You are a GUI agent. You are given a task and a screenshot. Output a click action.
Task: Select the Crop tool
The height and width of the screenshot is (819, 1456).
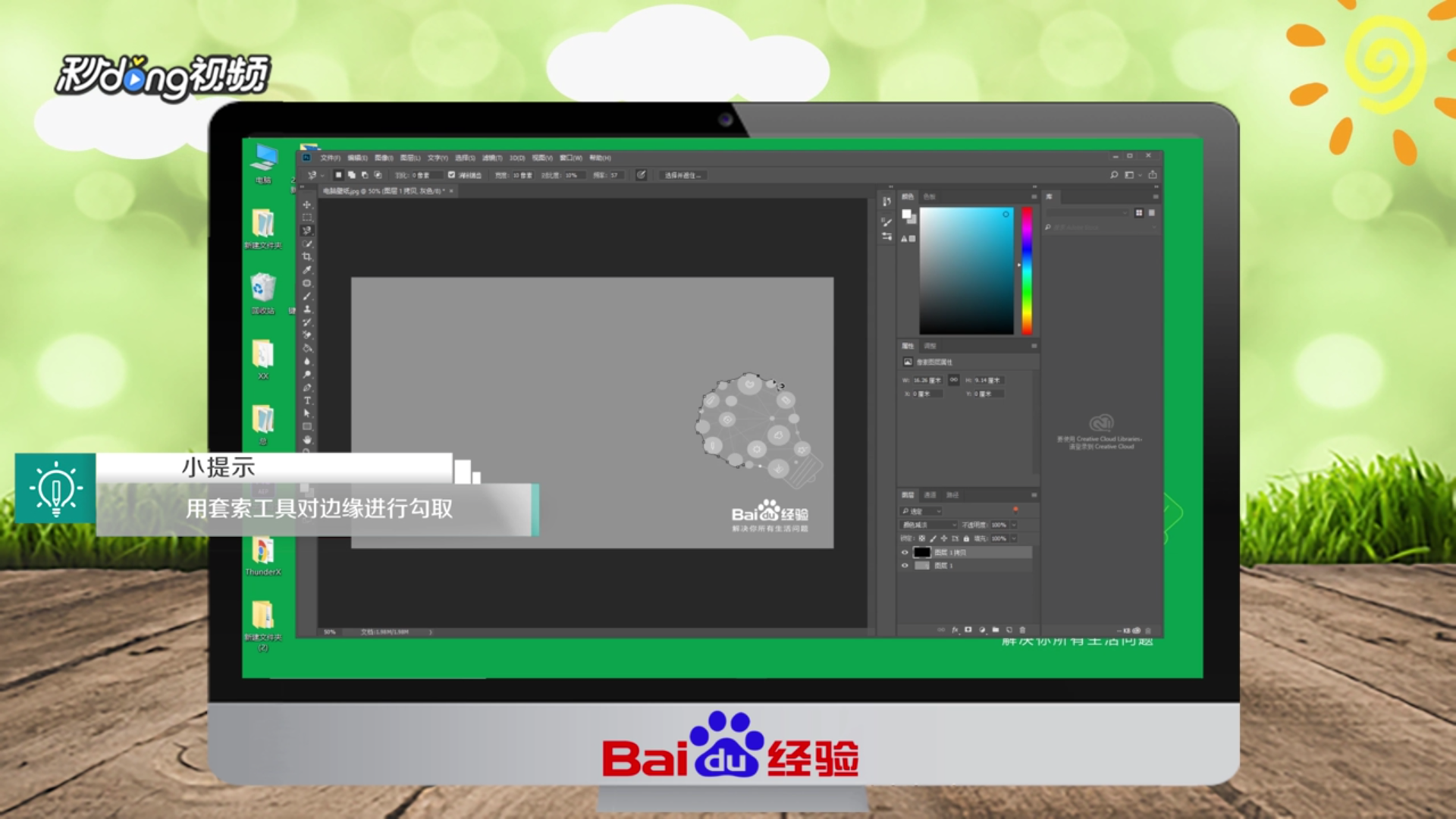[307, 257]
